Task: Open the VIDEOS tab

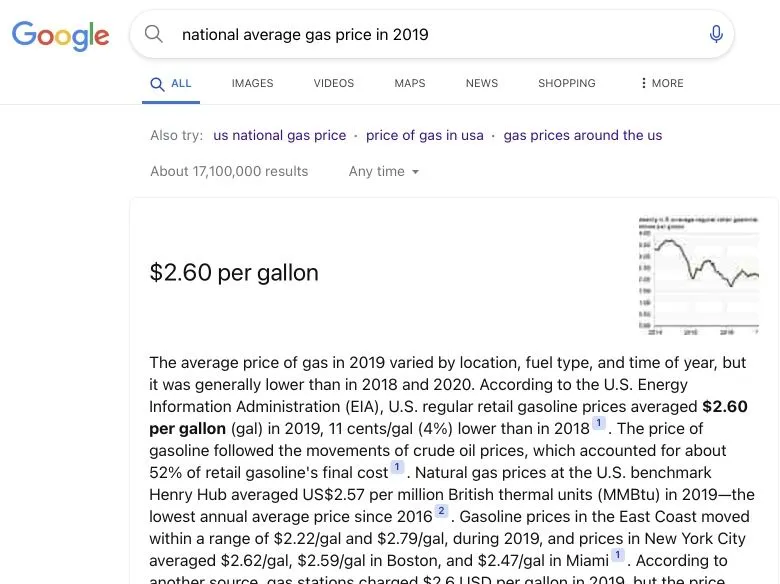Action: [334, 84]
